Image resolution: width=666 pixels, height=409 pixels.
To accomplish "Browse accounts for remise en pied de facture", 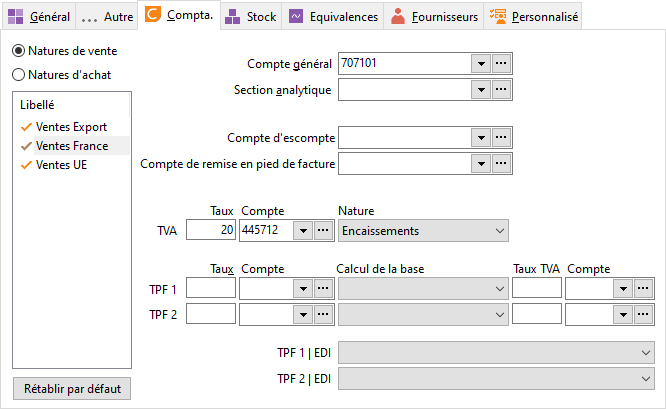I will pyautogui.click(x=501, y=164).
